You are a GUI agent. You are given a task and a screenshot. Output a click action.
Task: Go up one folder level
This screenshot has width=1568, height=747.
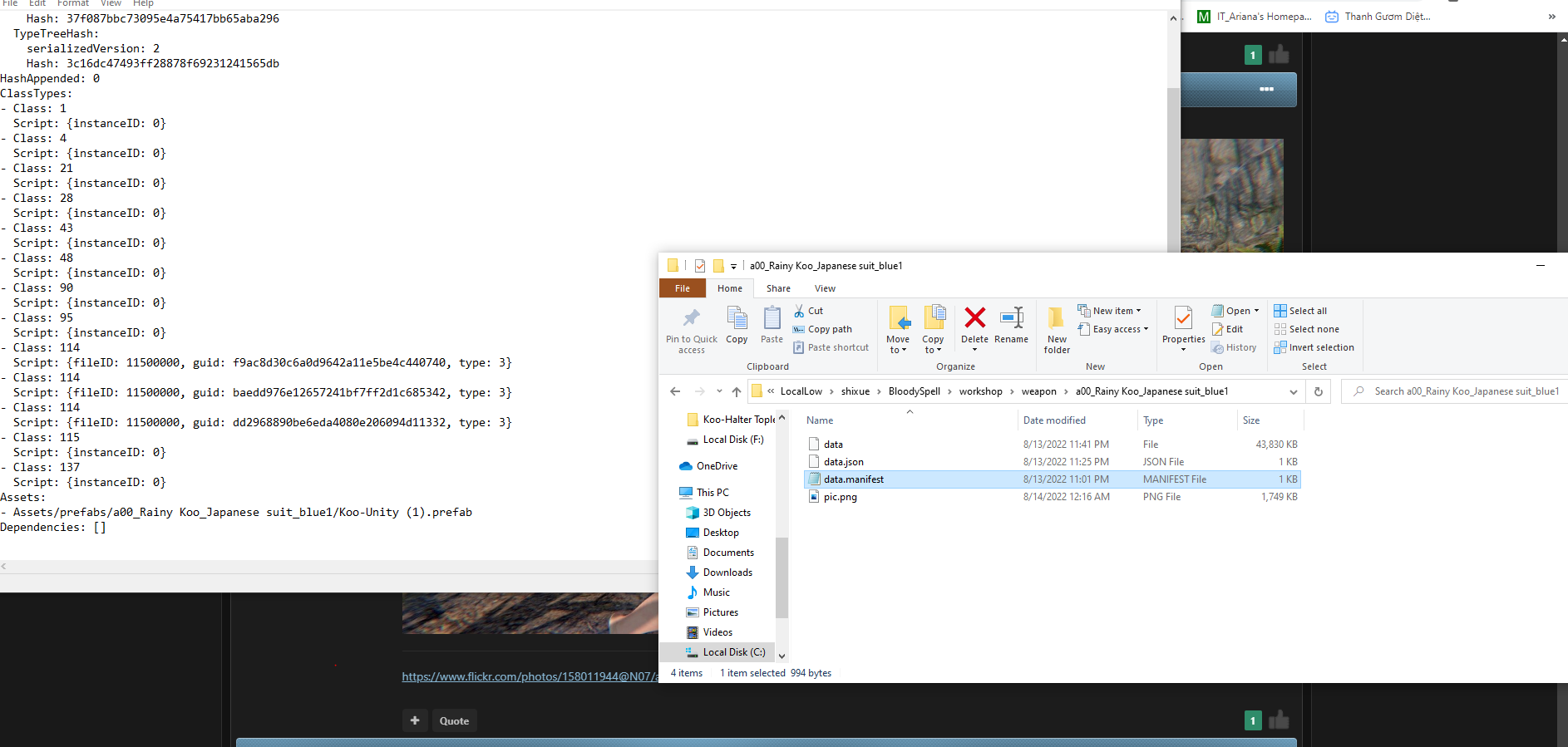pos(737,391)
